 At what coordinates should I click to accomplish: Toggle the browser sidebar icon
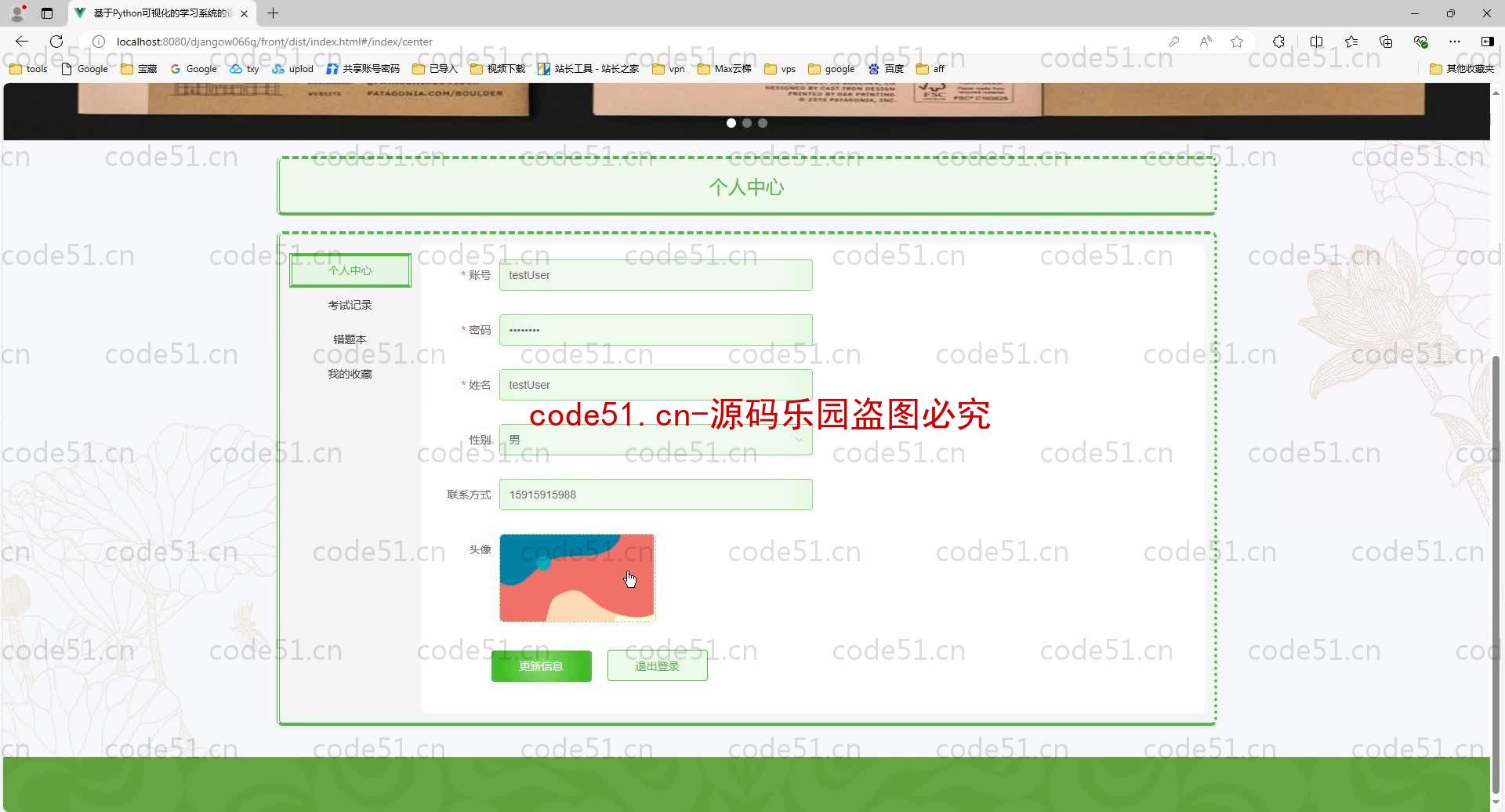(x=1487, y=42)
